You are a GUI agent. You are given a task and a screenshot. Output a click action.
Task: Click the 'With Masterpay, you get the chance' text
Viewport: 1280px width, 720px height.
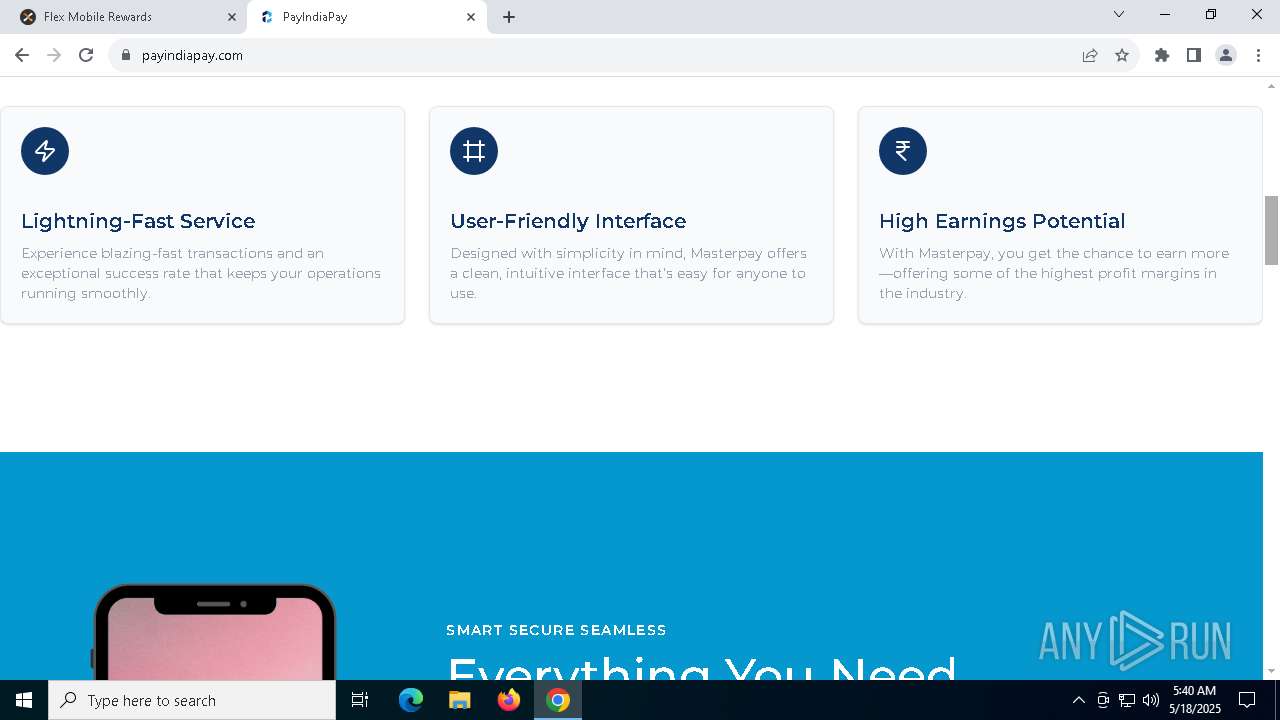(1054, 273)
